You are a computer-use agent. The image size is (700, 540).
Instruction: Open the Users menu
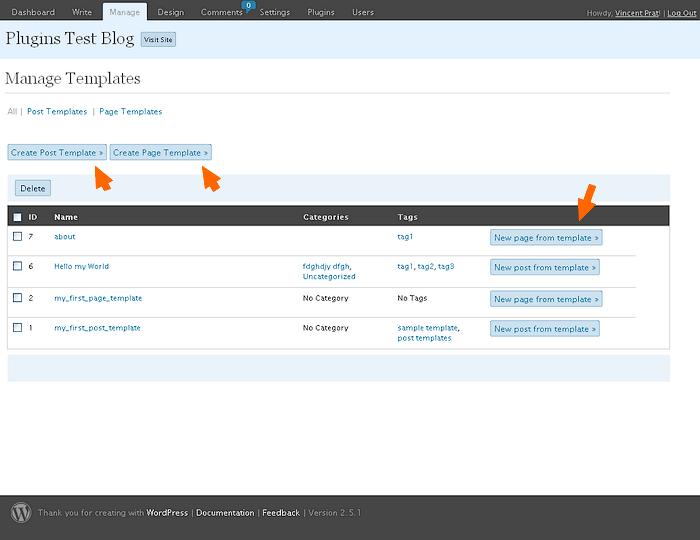pyautogui.click(x=363, y=12)
